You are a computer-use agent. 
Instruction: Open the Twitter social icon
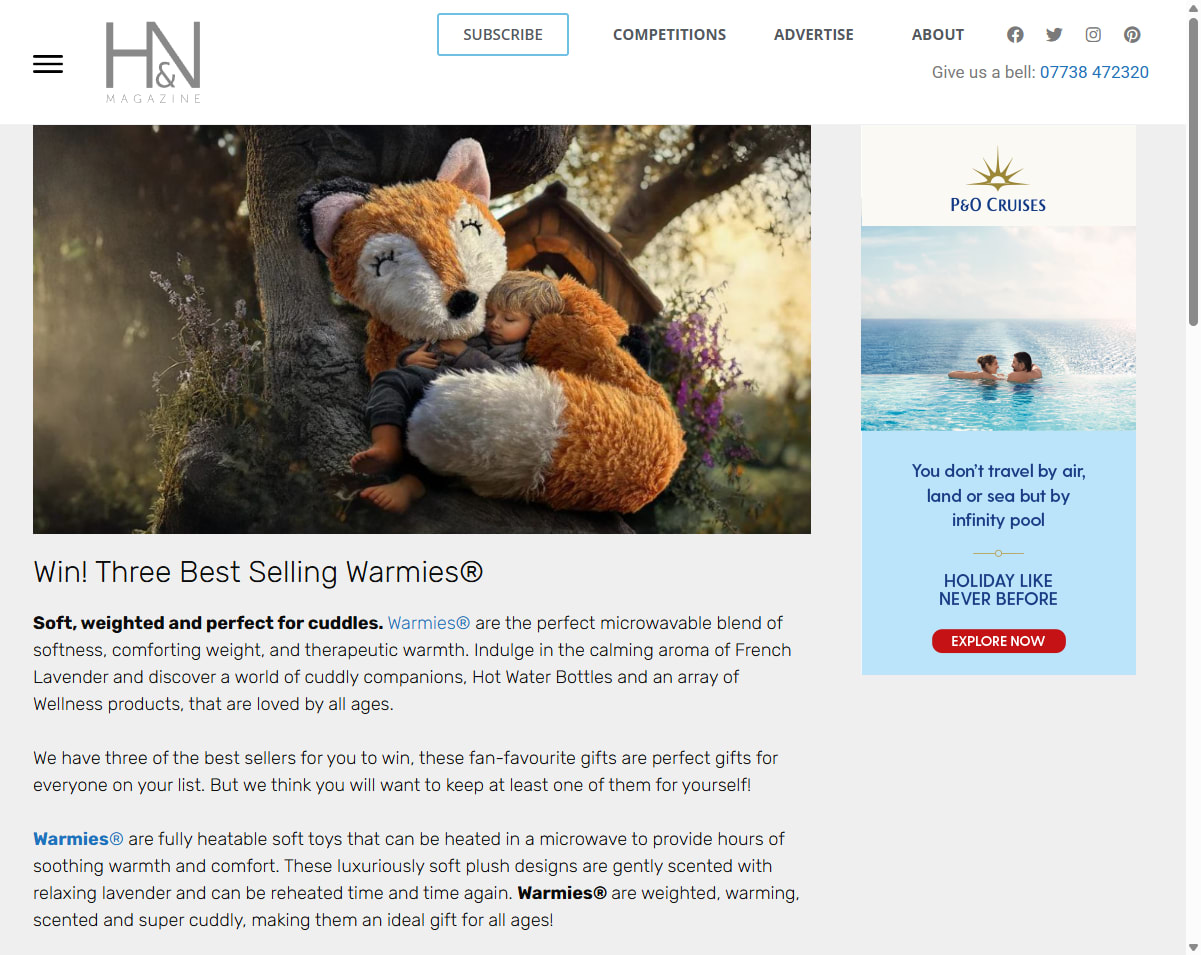coord(1054,34)
